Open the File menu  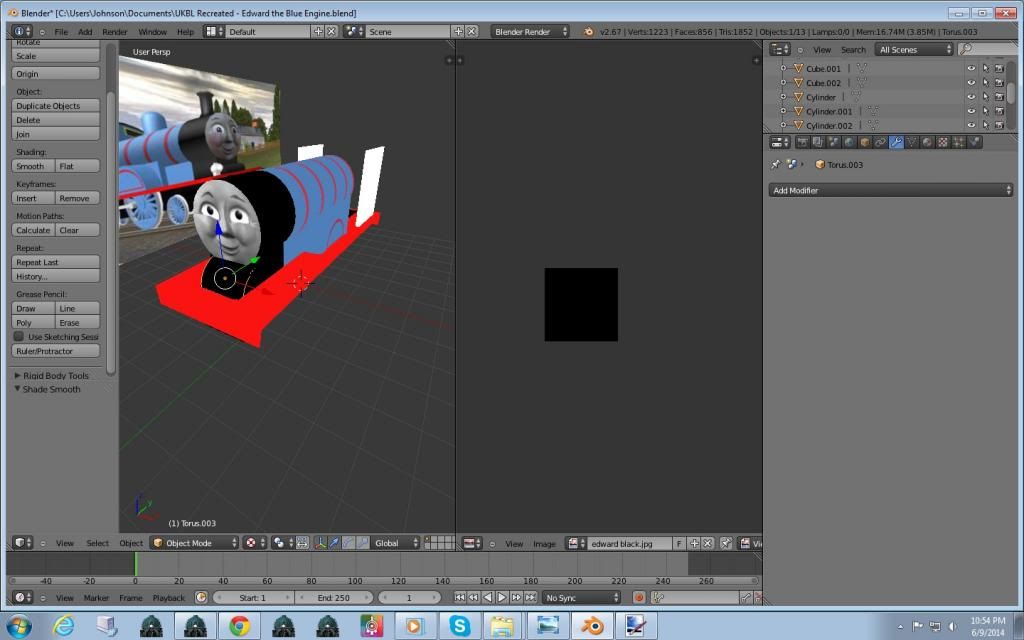pos(61,31)
